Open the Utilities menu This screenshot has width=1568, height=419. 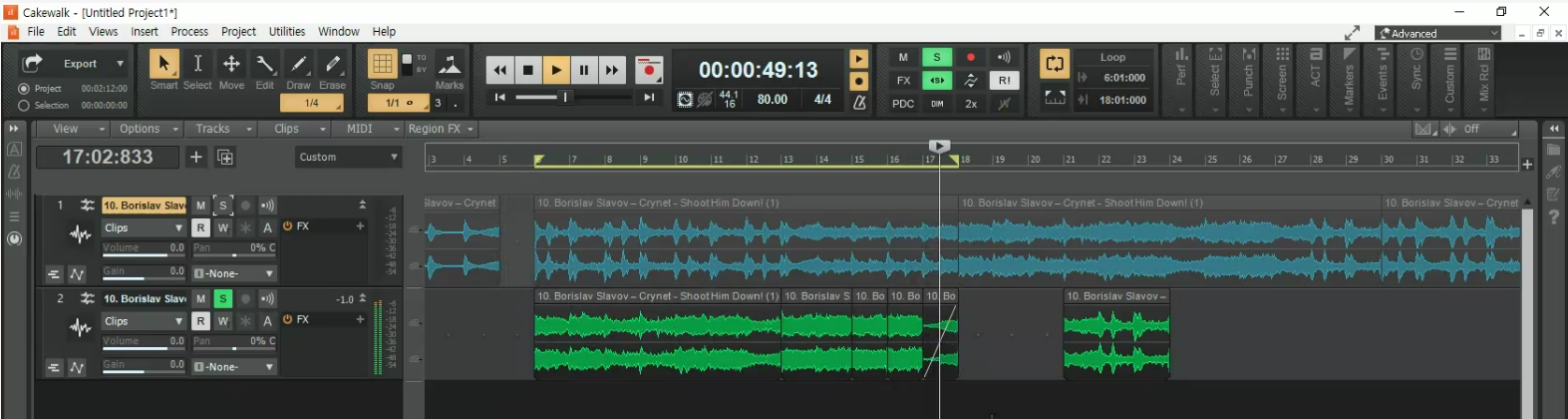click(287, 32)
